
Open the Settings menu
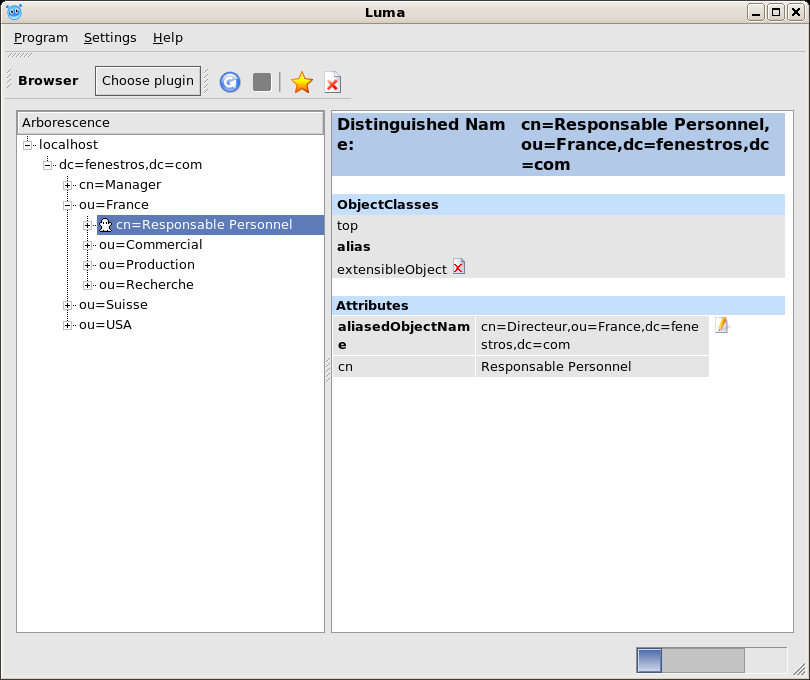pos(110,38)
